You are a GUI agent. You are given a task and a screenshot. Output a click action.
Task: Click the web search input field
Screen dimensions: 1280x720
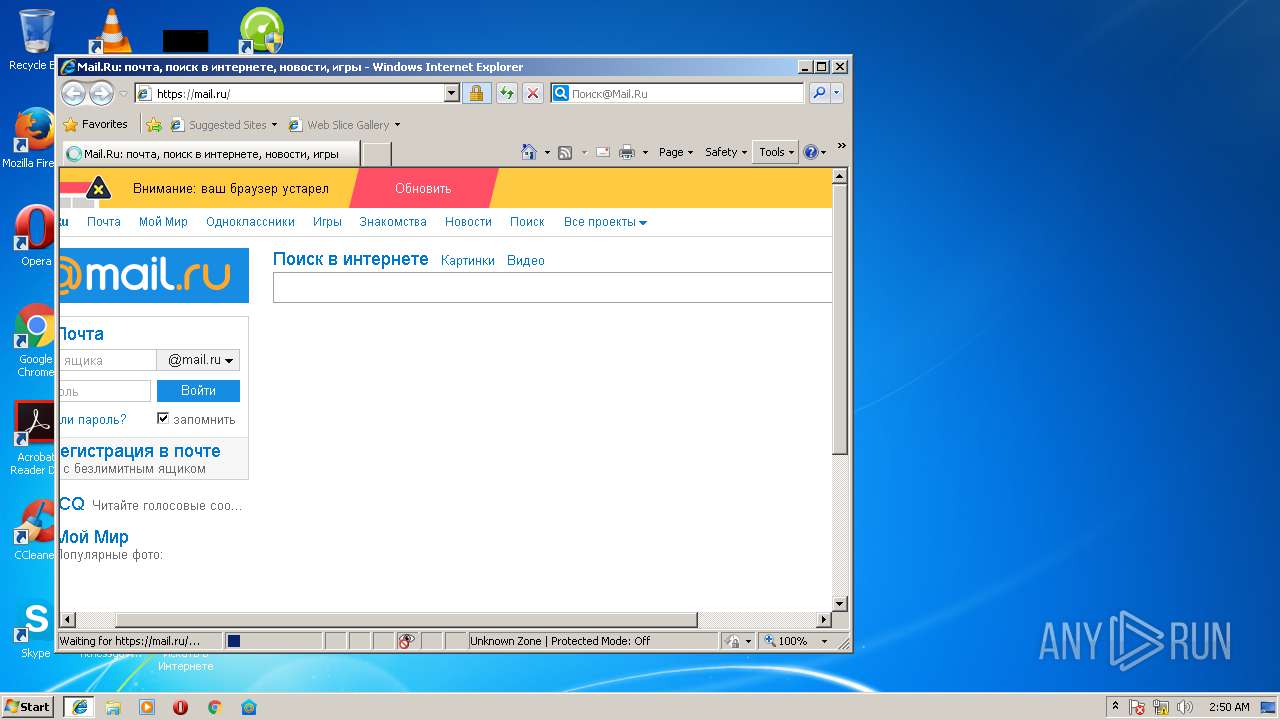[552, 287]
